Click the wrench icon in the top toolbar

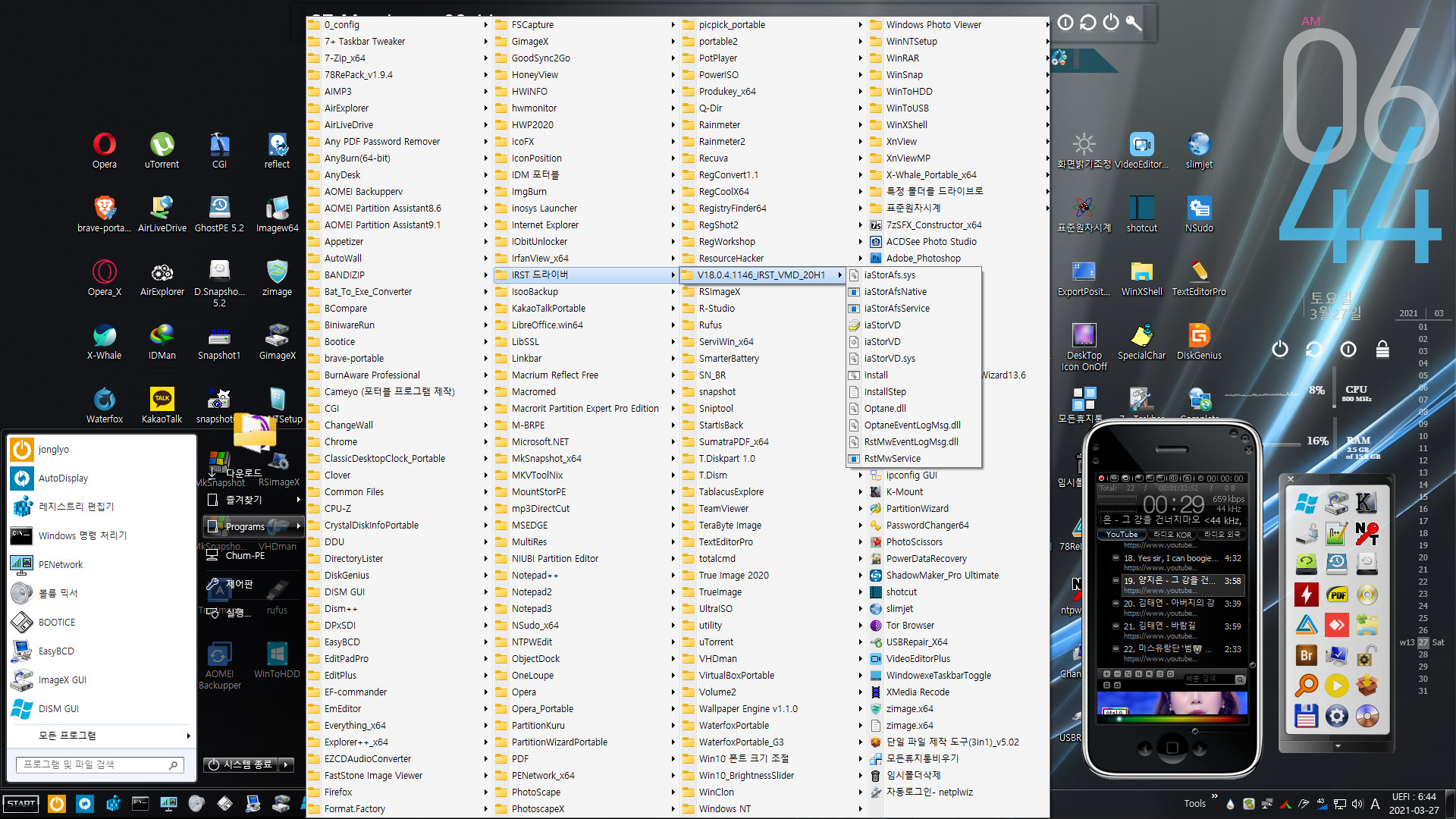click(x=1134, y=22)
